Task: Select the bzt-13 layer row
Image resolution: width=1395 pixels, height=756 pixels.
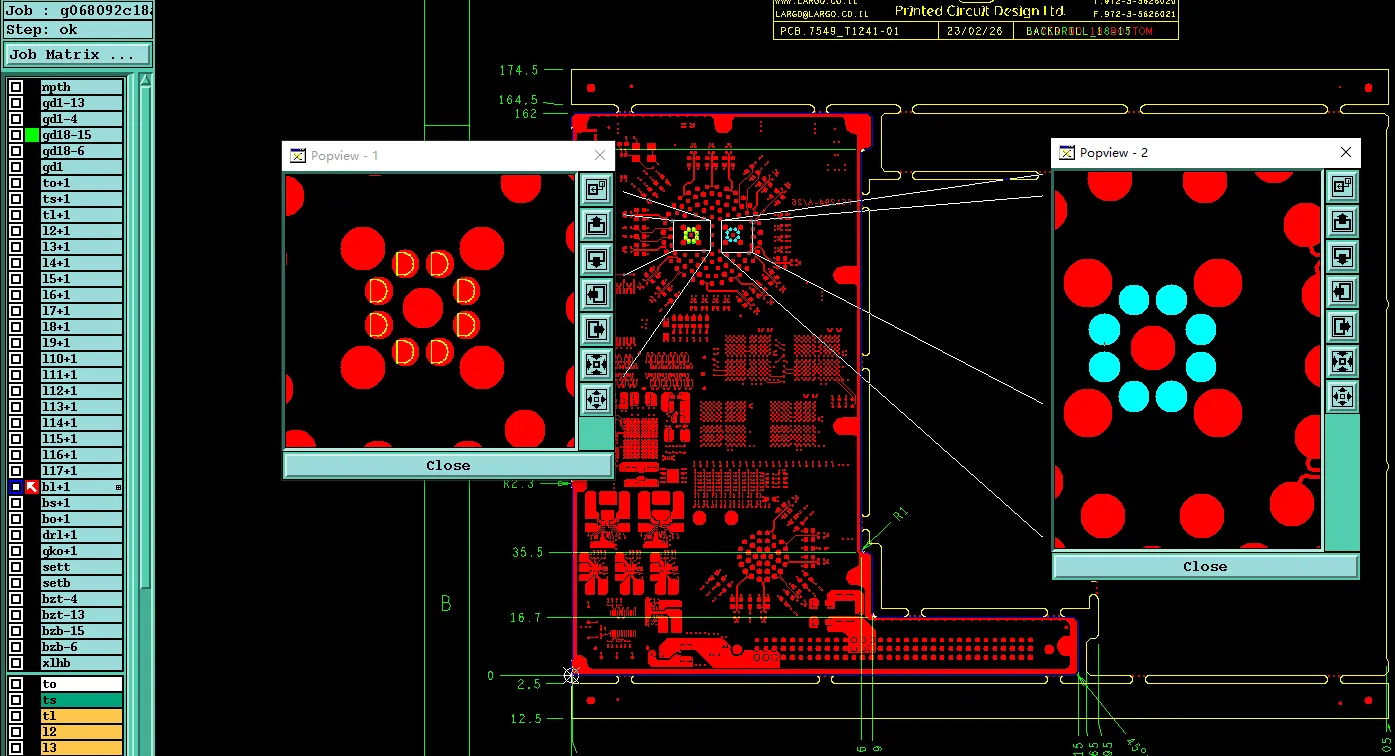Action: tap(81, 615)
